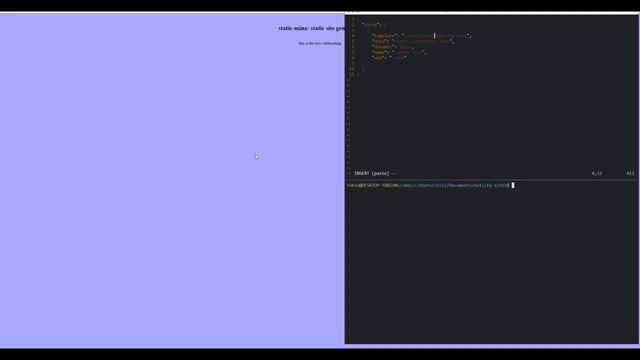Click the '-- INSERT (paste) --' vim status text

point(372,173)
